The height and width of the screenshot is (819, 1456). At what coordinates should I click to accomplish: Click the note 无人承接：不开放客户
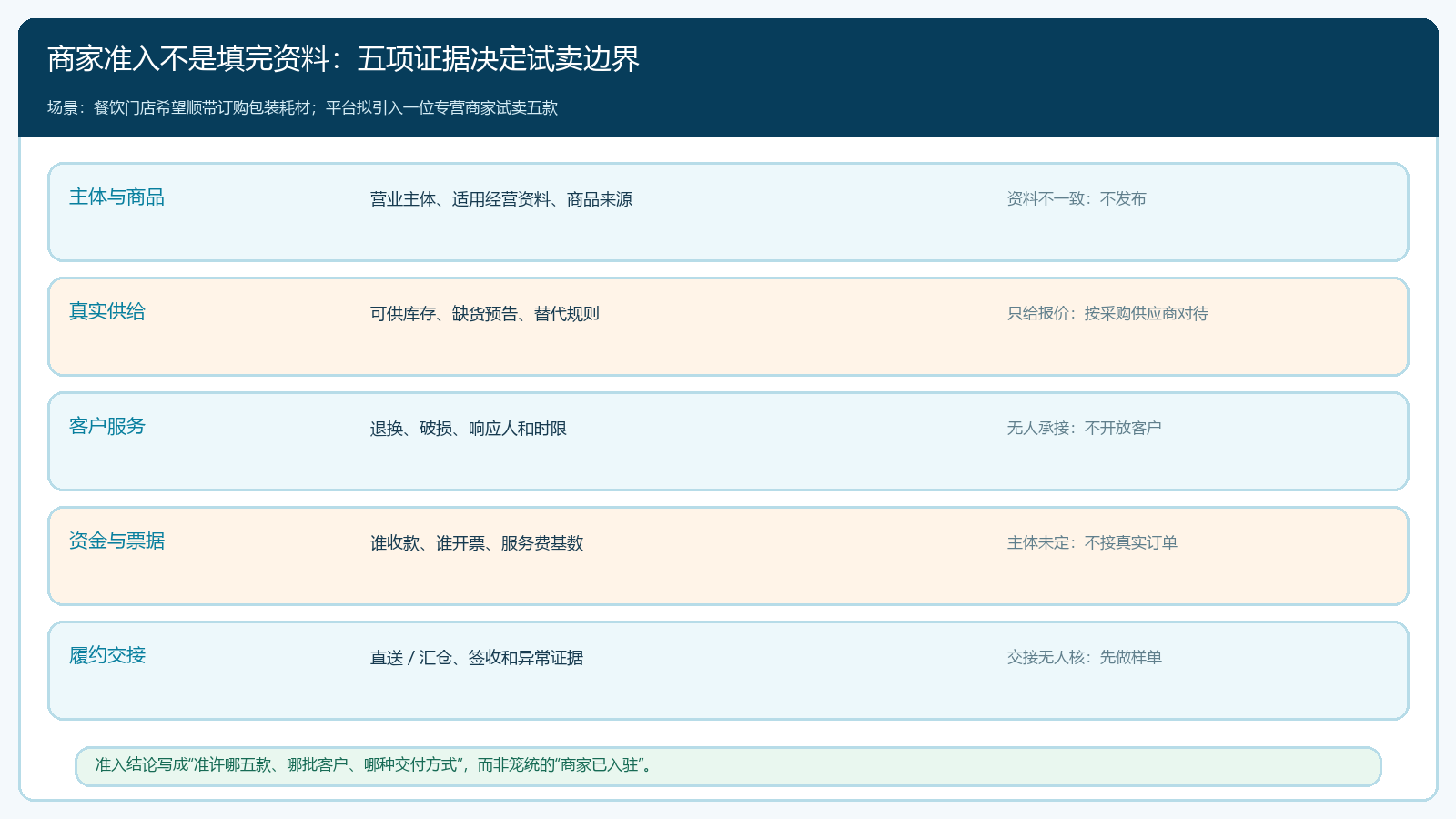coord(1084,429)
